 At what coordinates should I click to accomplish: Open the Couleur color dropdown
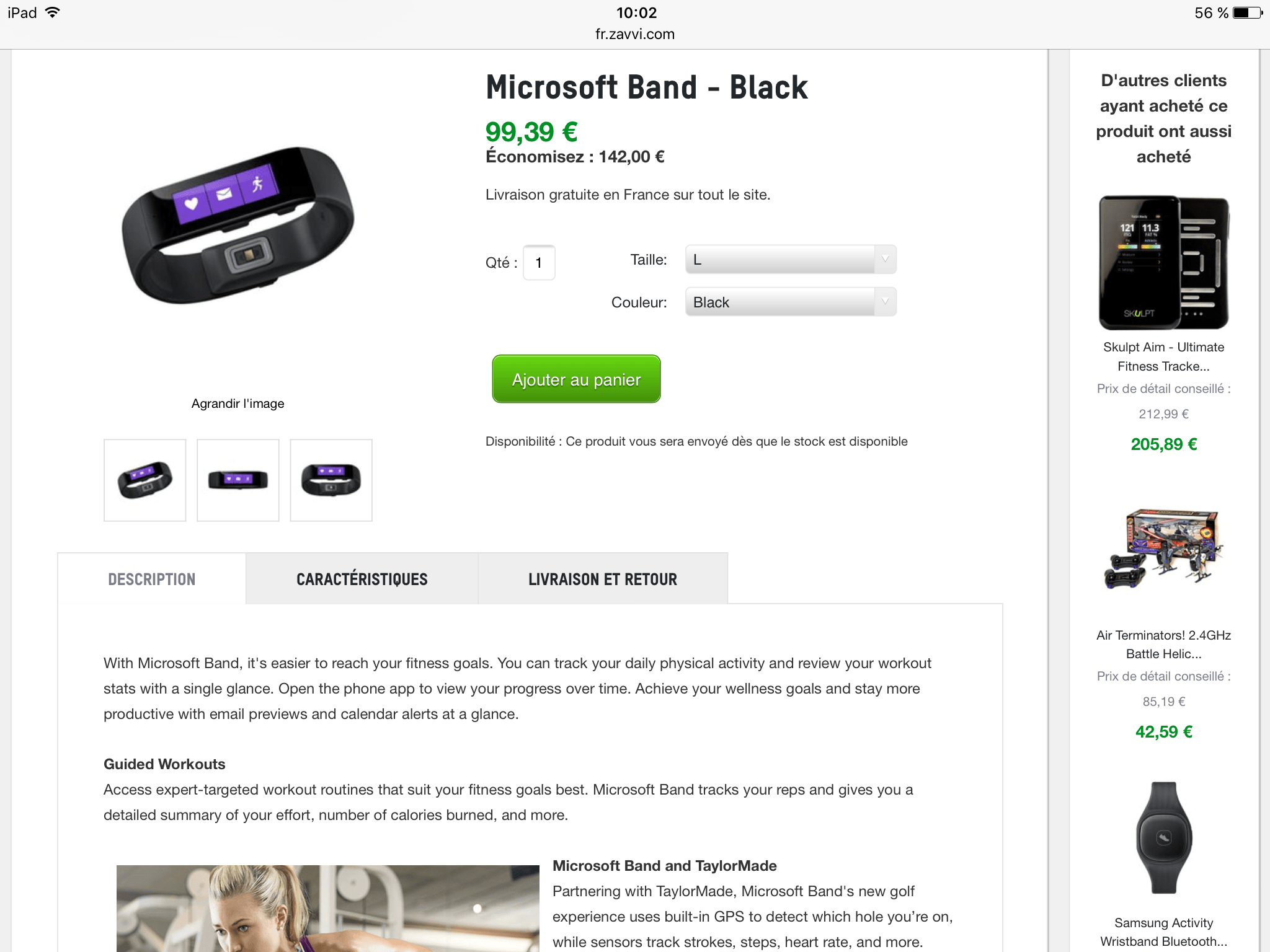(790, 302)
